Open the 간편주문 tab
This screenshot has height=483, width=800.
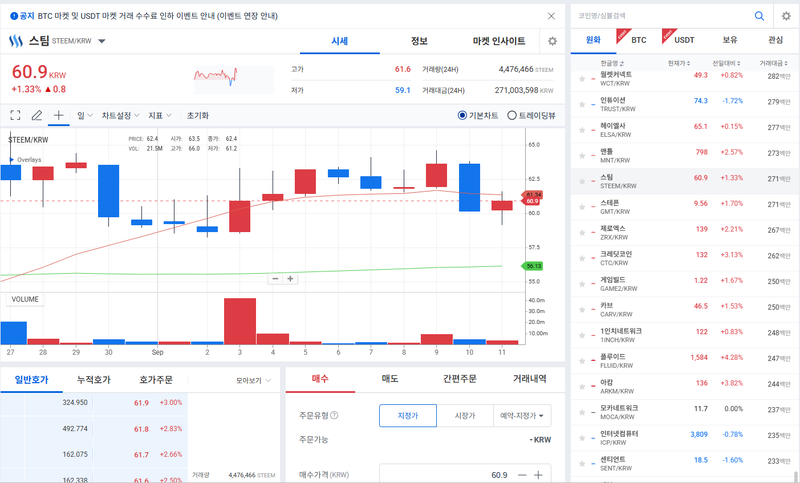460,379
